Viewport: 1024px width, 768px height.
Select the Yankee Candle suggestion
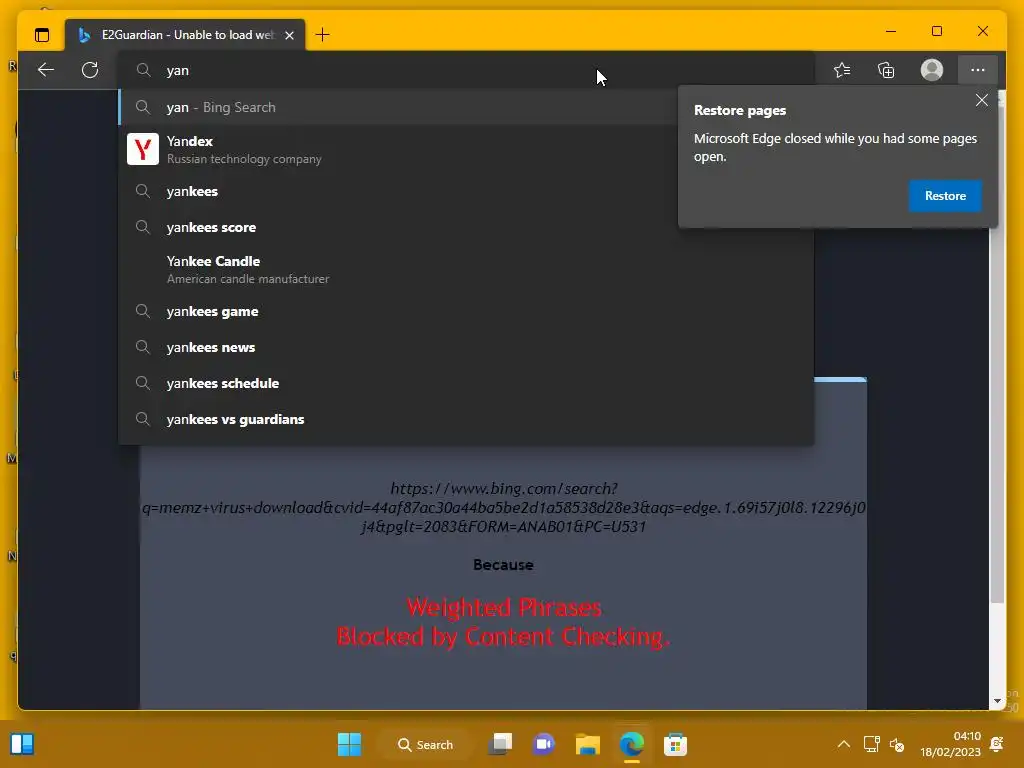pos(466,269)
